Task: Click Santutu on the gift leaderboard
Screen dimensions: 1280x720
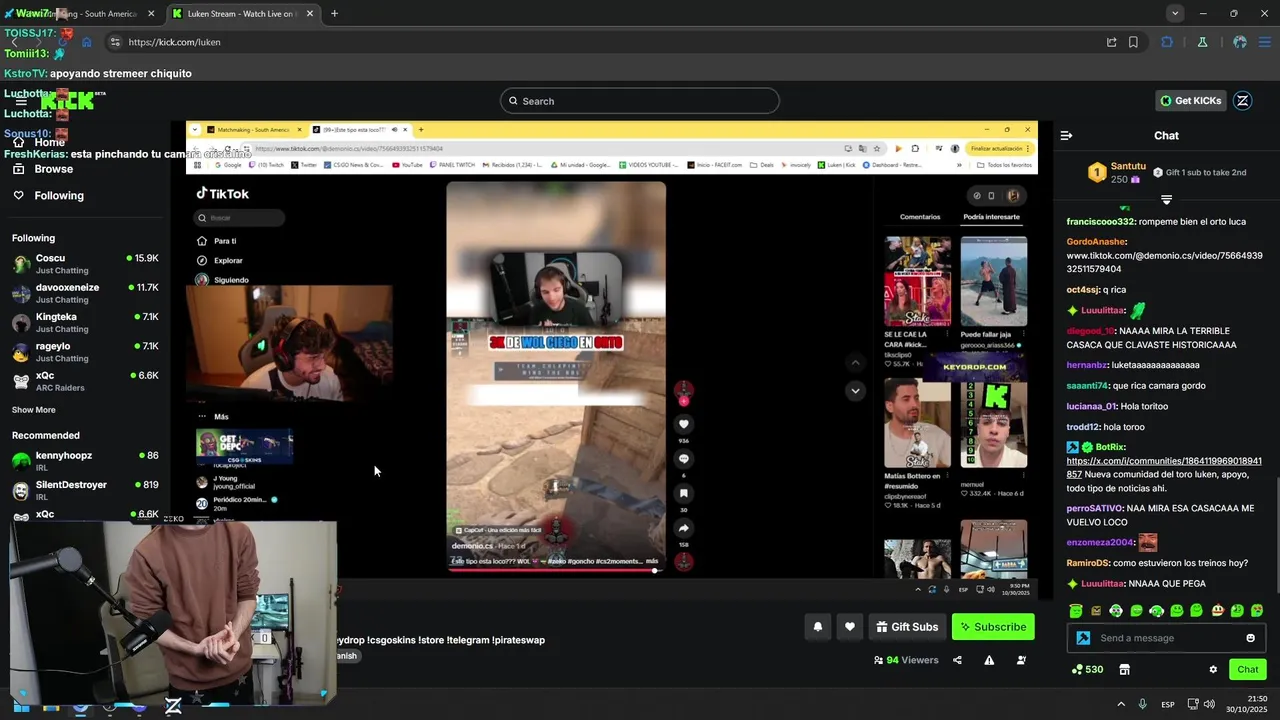Action: pos(1128,166)
